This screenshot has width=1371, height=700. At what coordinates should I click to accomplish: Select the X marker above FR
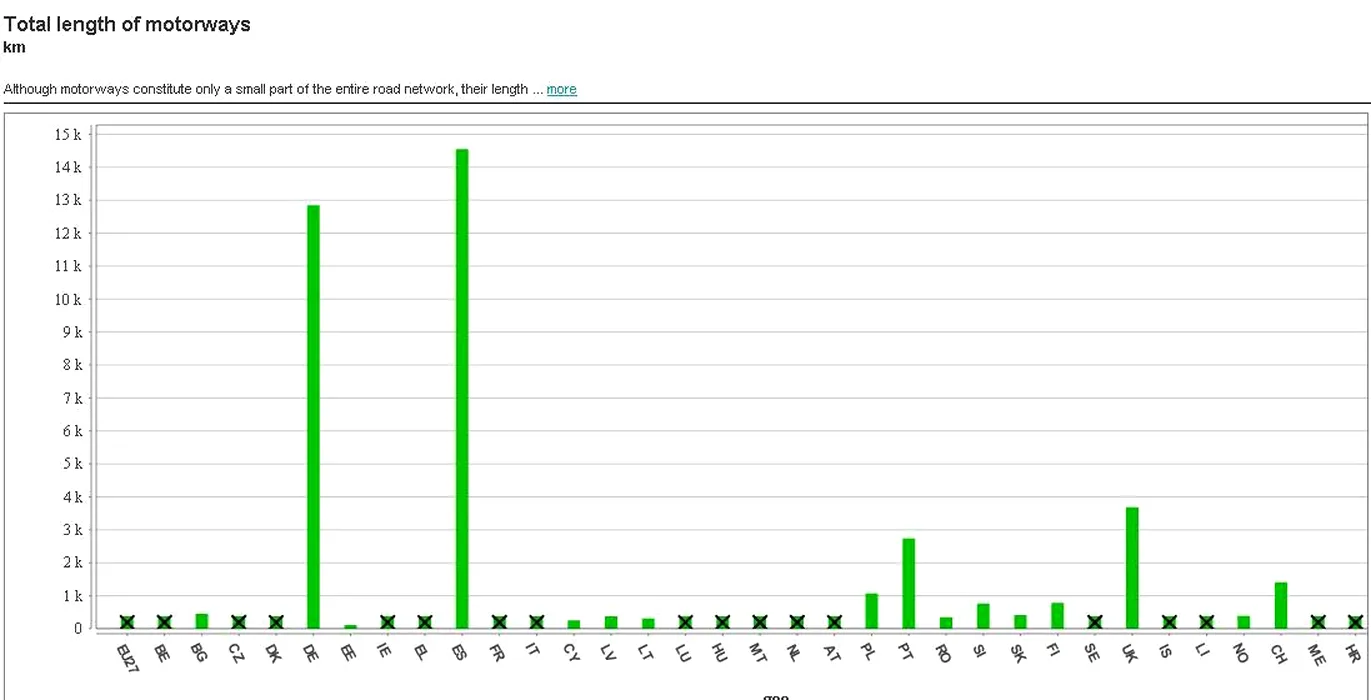499,622
